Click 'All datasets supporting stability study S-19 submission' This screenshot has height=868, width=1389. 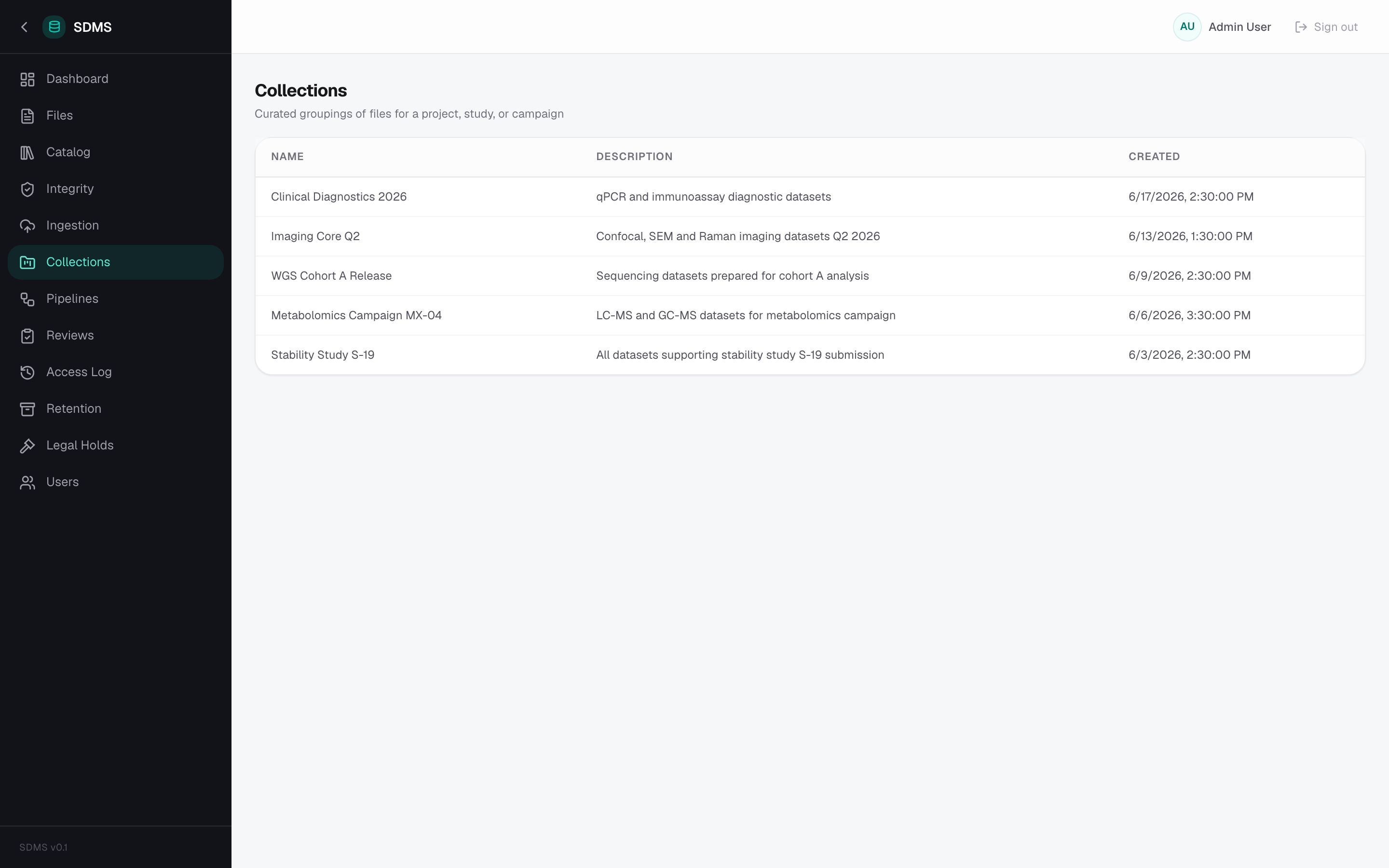(x=740, y=355)
